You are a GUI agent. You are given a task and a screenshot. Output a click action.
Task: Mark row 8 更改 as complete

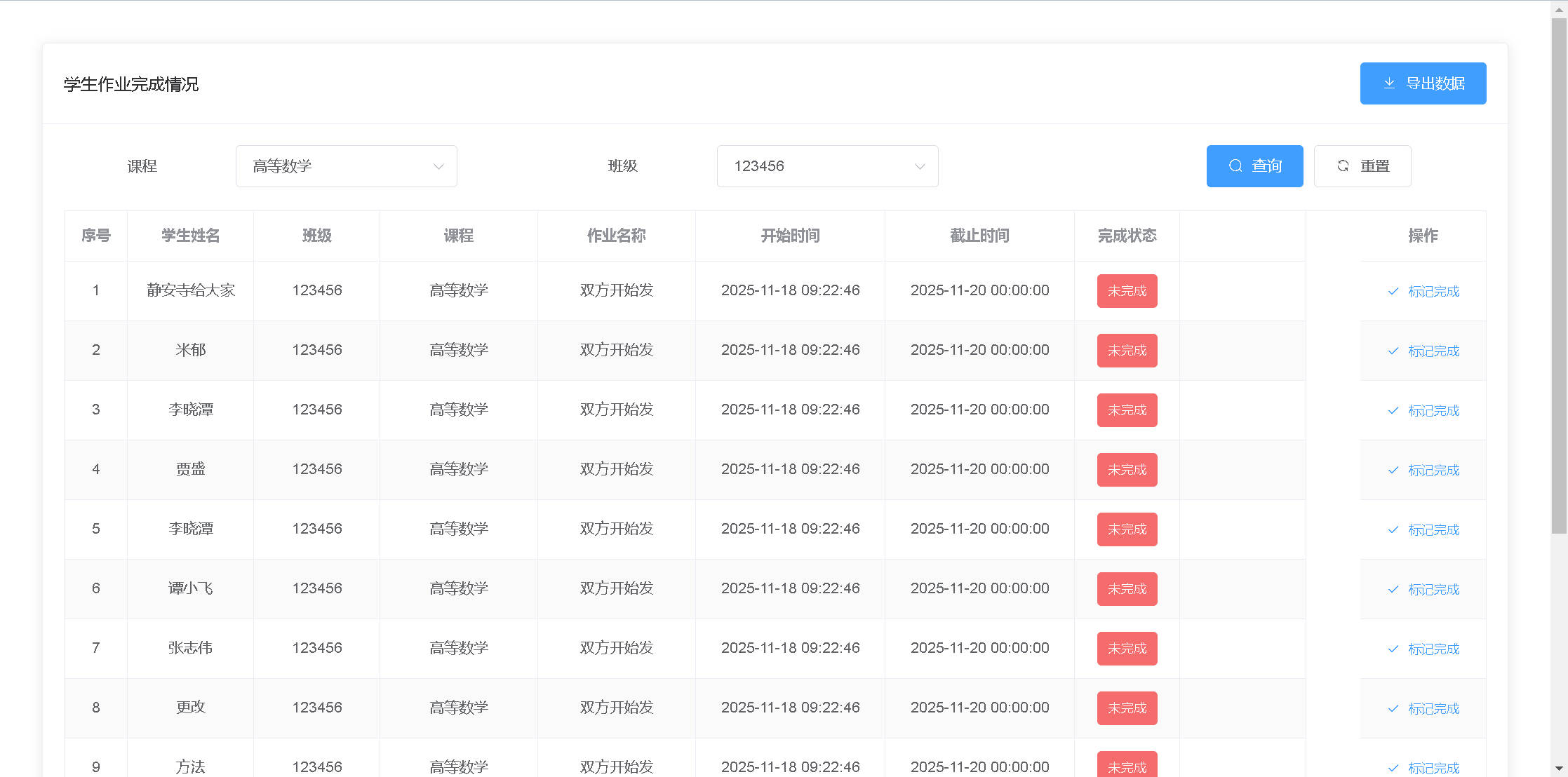pyautogui.click(x=1433, y=708)
